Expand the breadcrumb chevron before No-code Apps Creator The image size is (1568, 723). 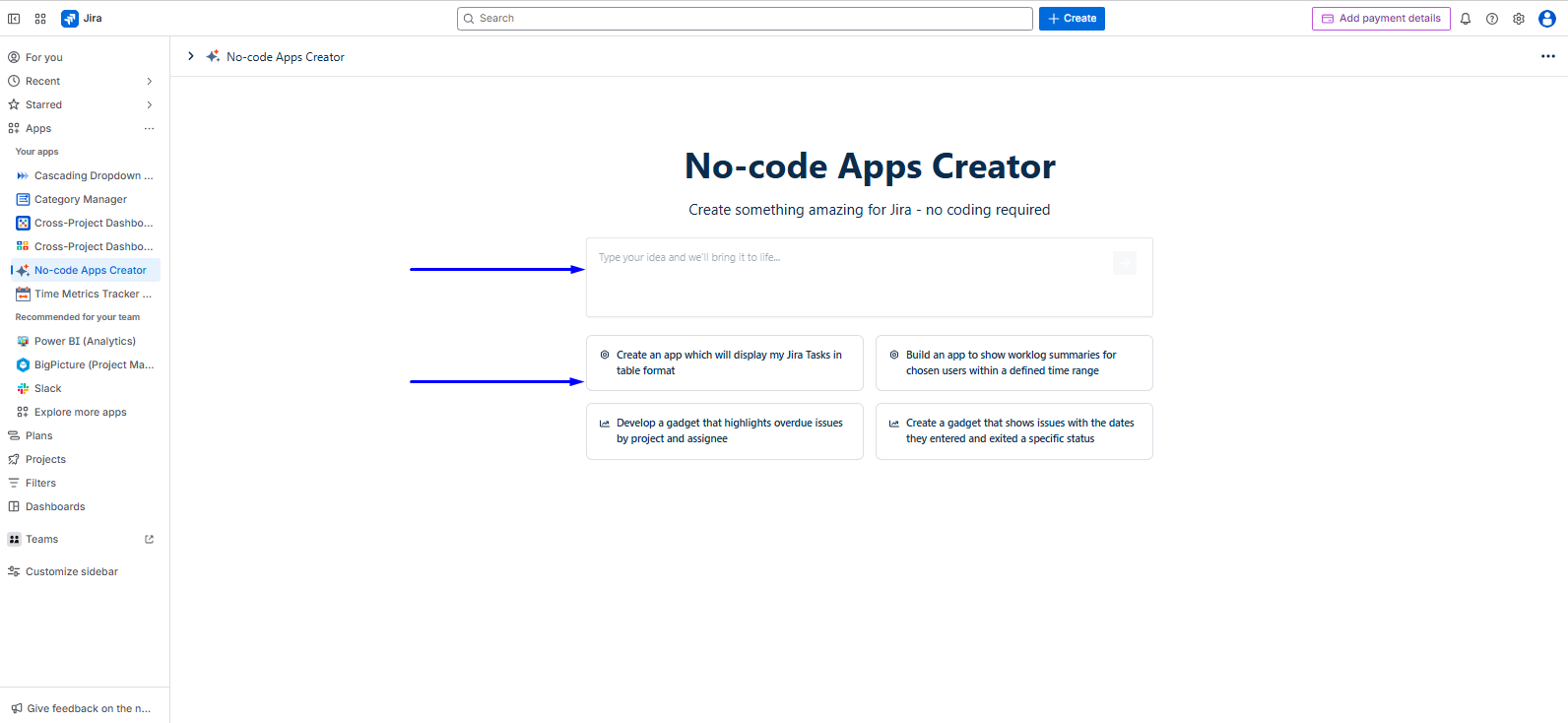point(191,56)
